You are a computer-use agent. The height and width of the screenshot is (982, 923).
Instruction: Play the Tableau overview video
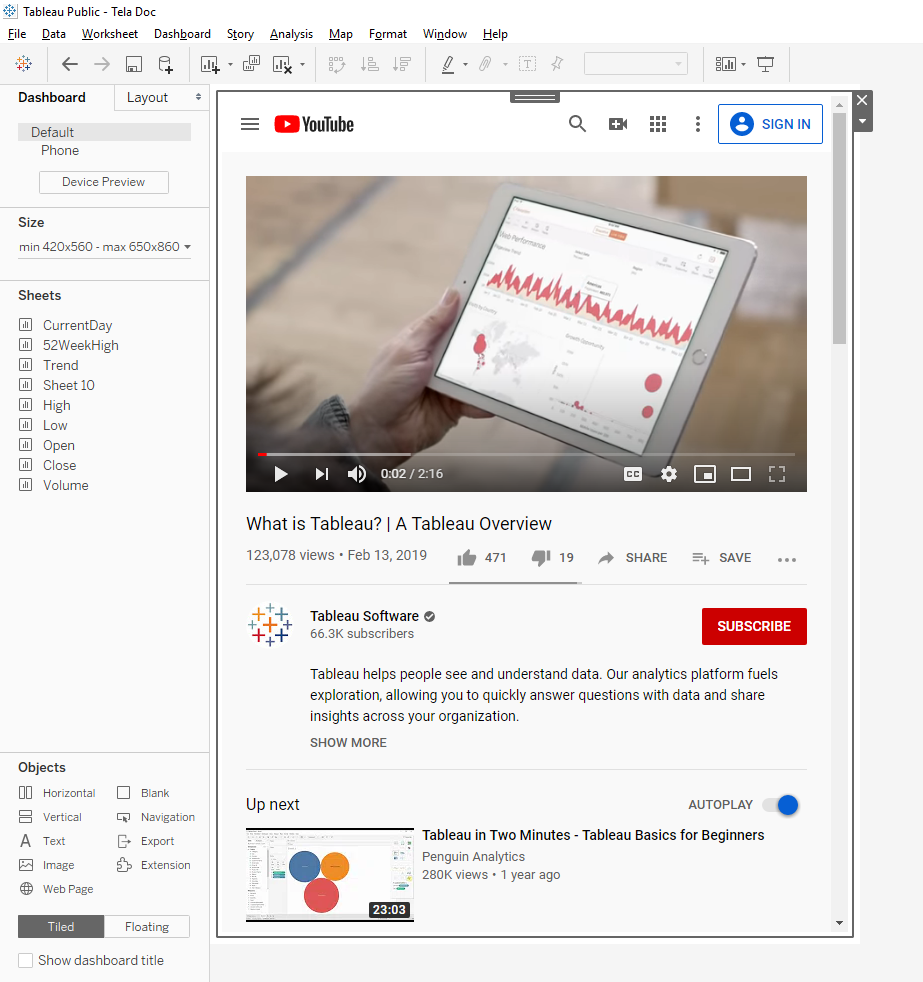click(281, 474)
